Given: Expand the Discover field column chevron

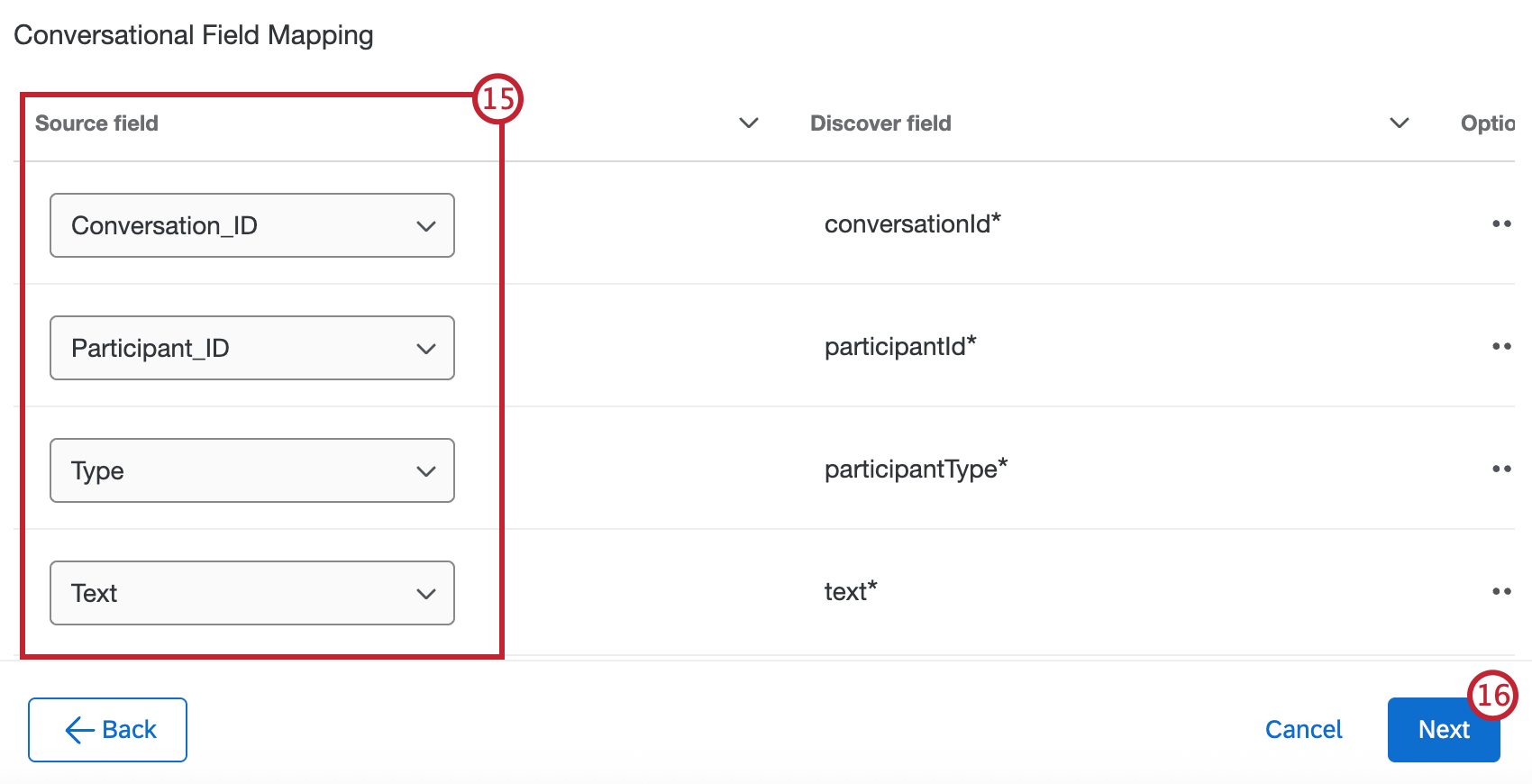Looking at the screenshot, I should point(1398,123).
